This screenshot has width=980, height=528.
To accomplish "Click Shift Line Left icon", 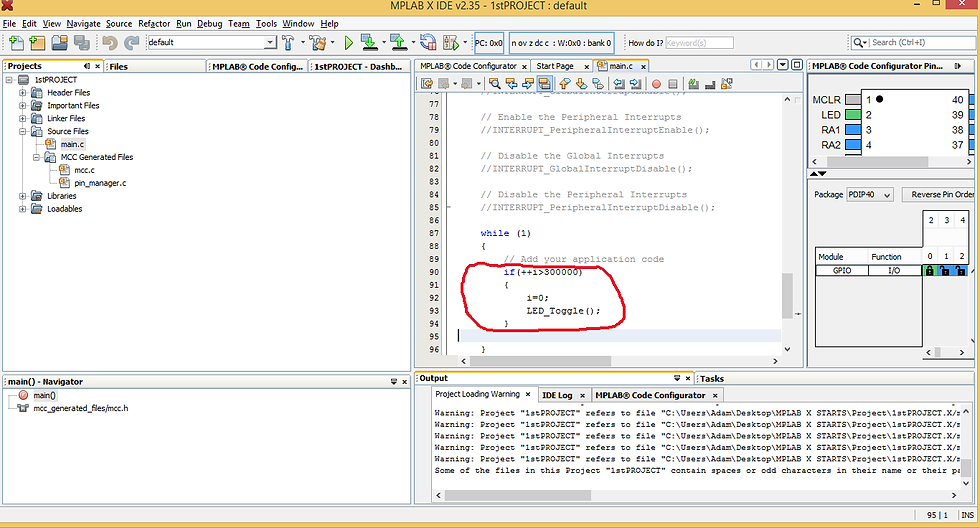I will point(619,84).
